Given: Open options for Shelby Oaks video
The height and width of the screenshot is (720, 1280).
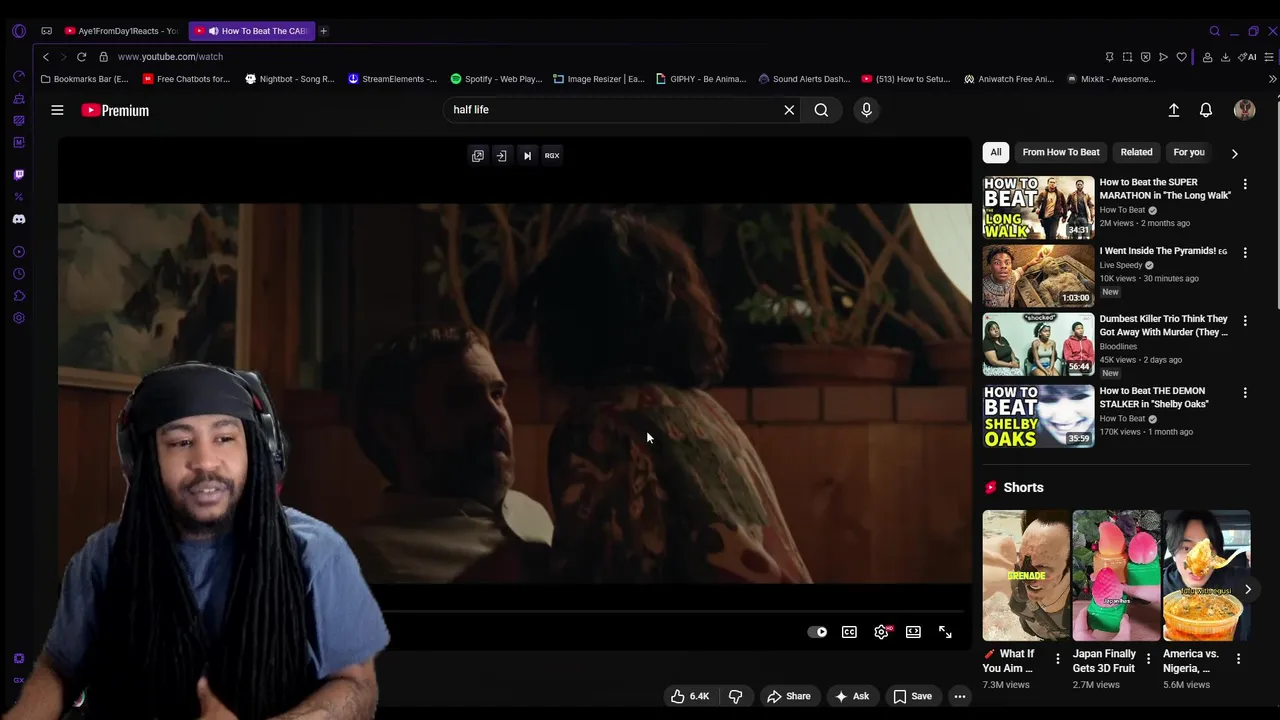Looking at the screenshot, I should click(x=1245, y=393).
